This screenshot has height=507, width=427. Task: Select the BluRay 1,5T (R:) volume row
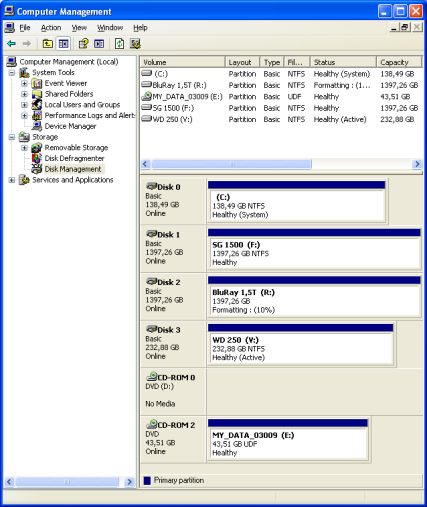pos(280,85)
